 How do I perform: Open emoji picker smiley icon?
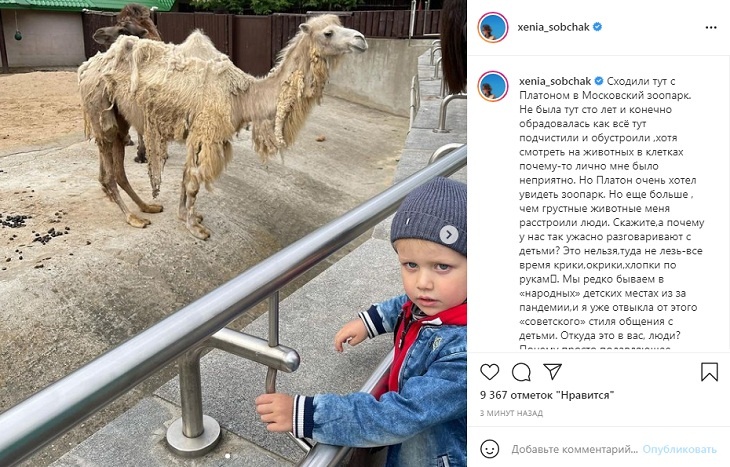pyautogui.click(x=489, y=449)
